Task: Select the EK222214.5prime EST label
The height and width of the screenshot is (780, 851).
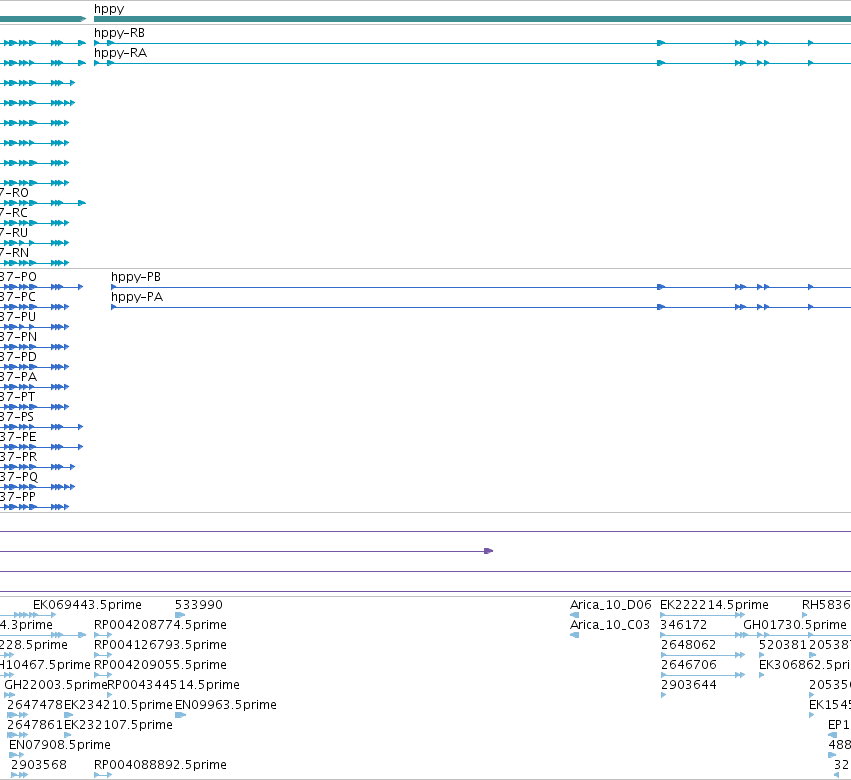Action: [714, 605]
